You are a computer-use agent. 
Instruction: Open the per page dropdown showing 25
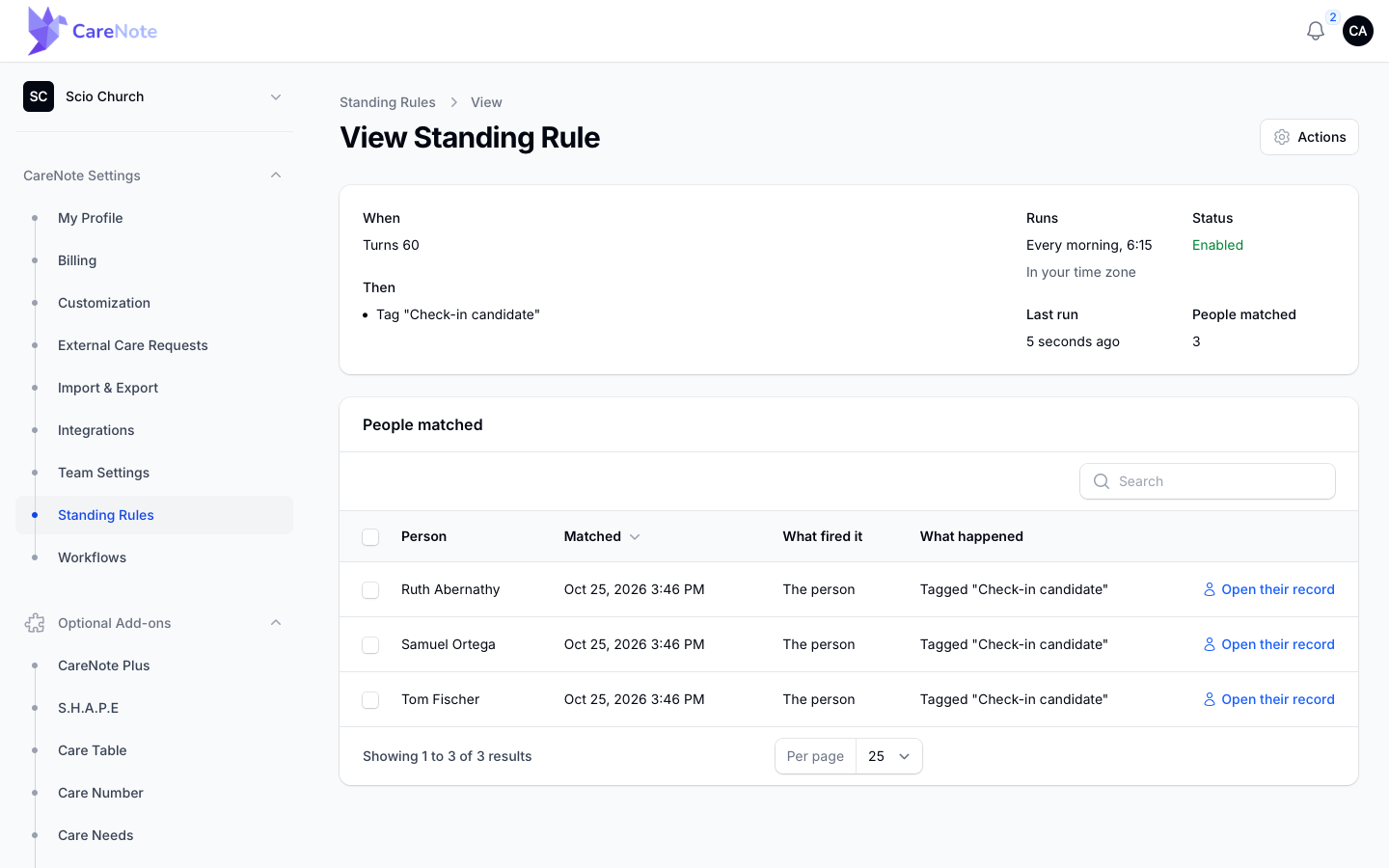coord(888,756)
